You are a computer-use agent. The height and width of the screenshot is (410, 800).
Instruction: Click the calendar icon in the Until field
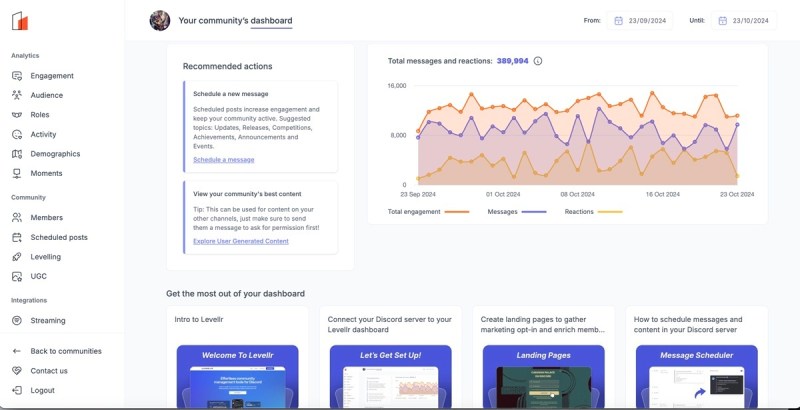722,21
